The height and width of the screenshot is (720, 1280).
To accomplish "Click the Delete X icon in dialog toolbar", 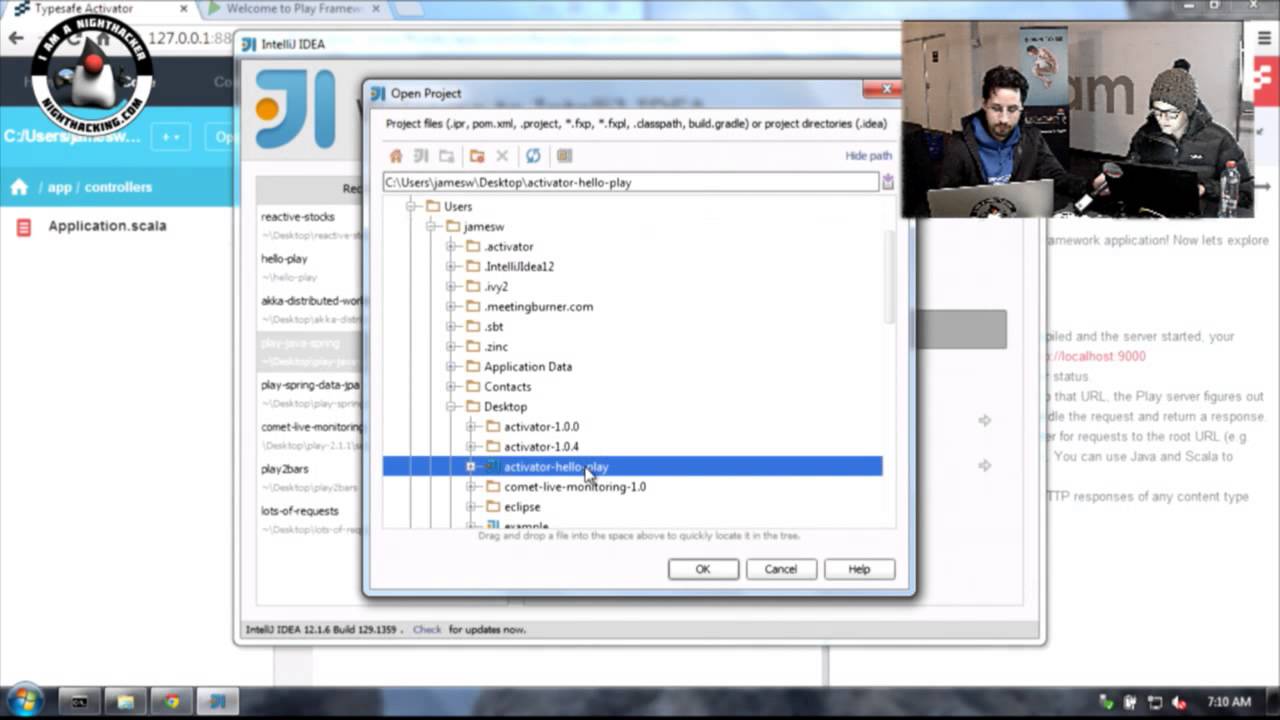I will pos(502,156).
